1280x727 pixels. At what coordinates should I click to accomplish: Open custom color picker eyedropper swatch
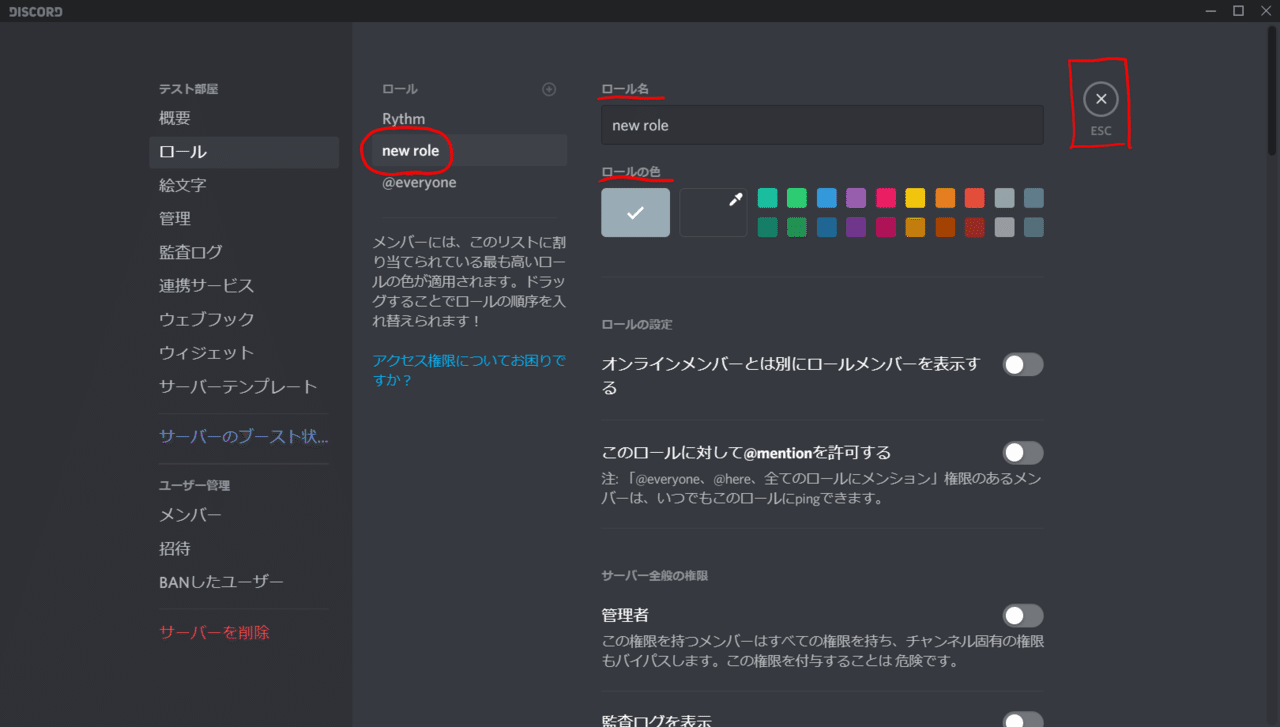point(714,213)
